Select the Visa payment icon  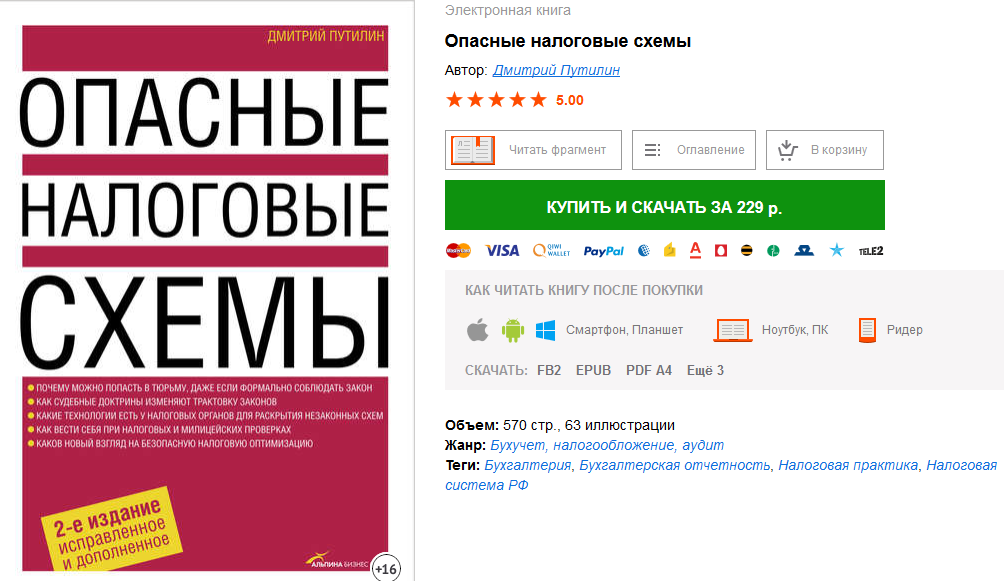coord(502,250)
